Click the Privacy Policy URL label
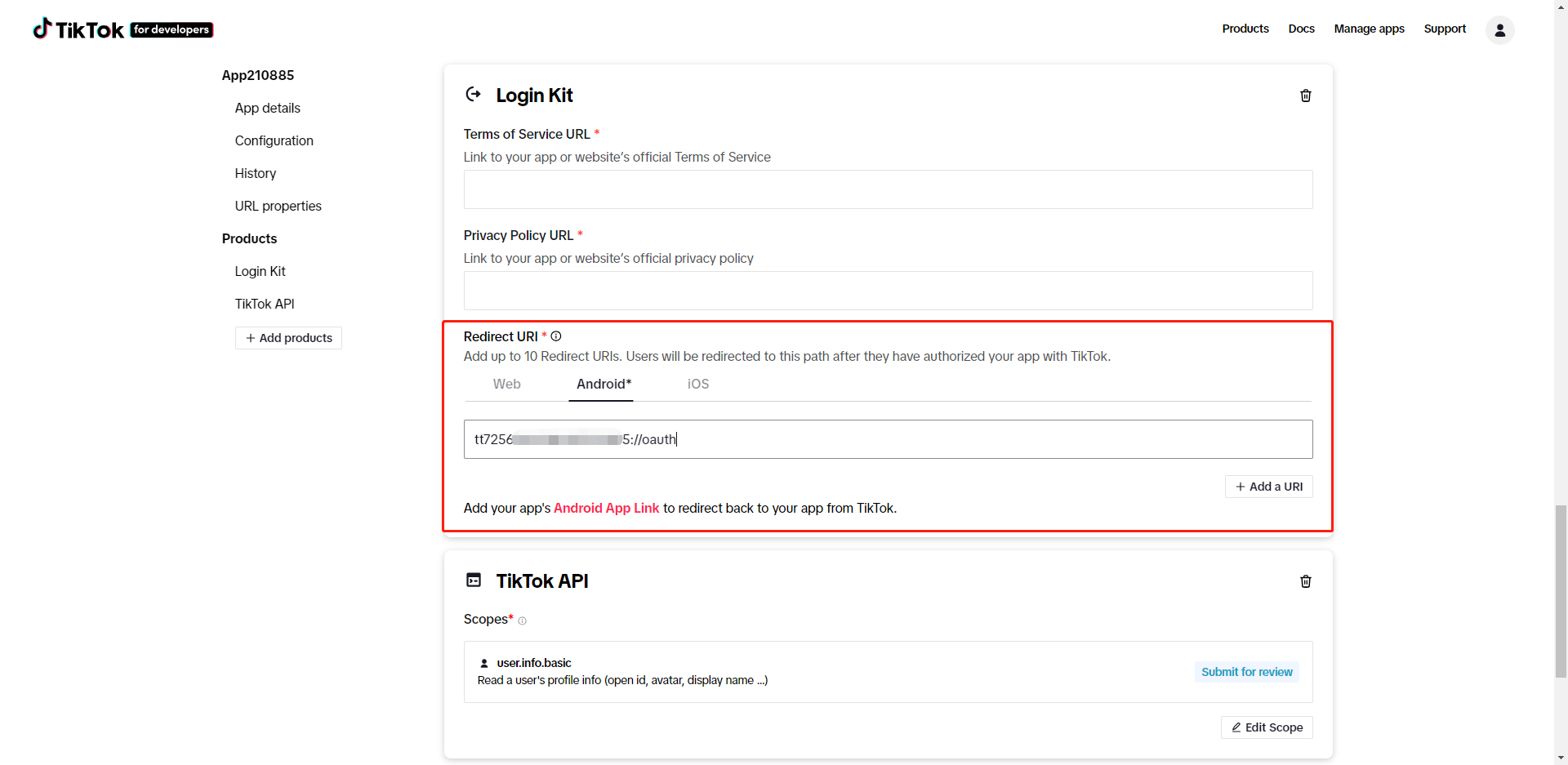 [x=519, y=235]
